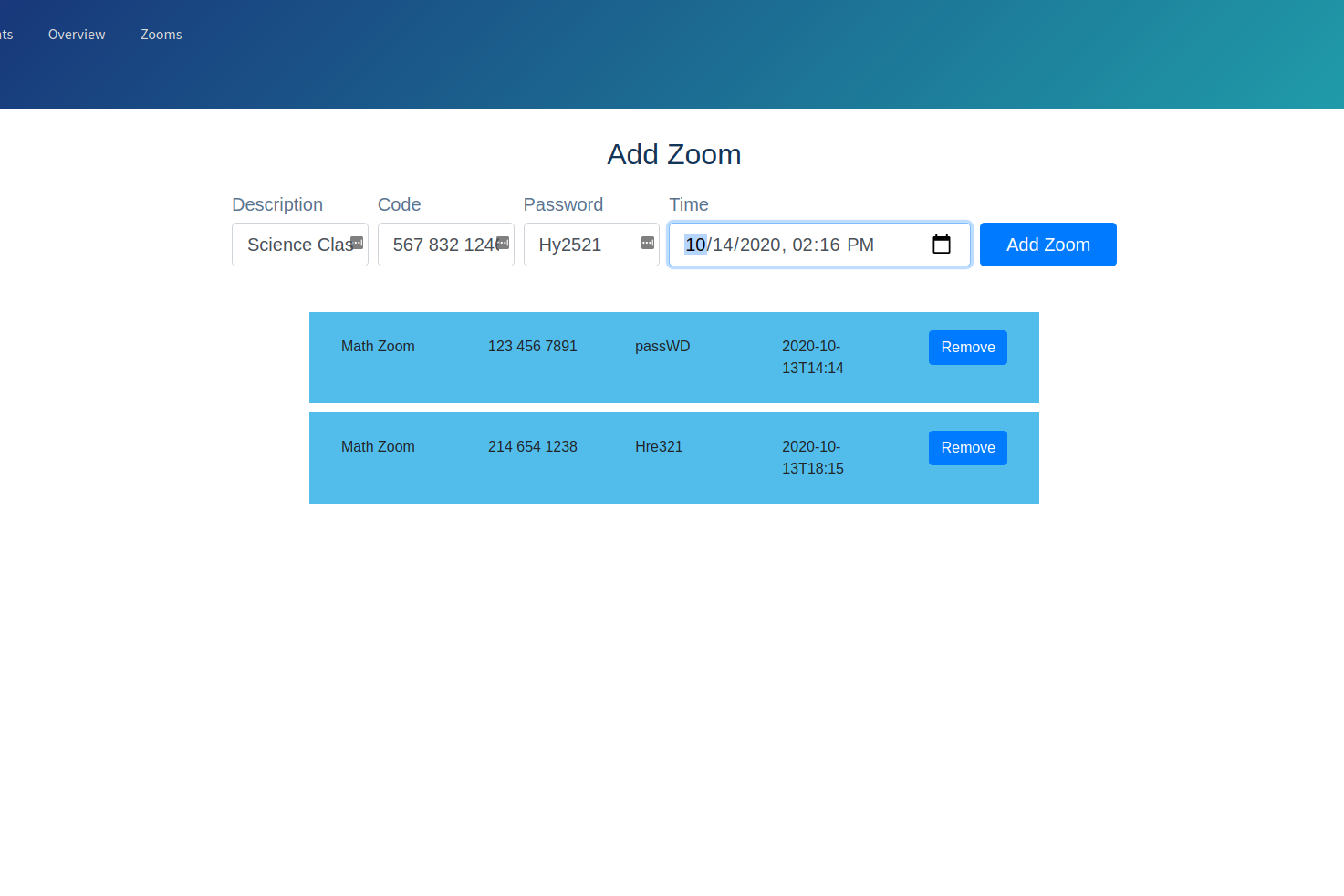Select the year 2020 in Time field
Viewport: 1344px width, 896px height.
(x=760, y=245)
